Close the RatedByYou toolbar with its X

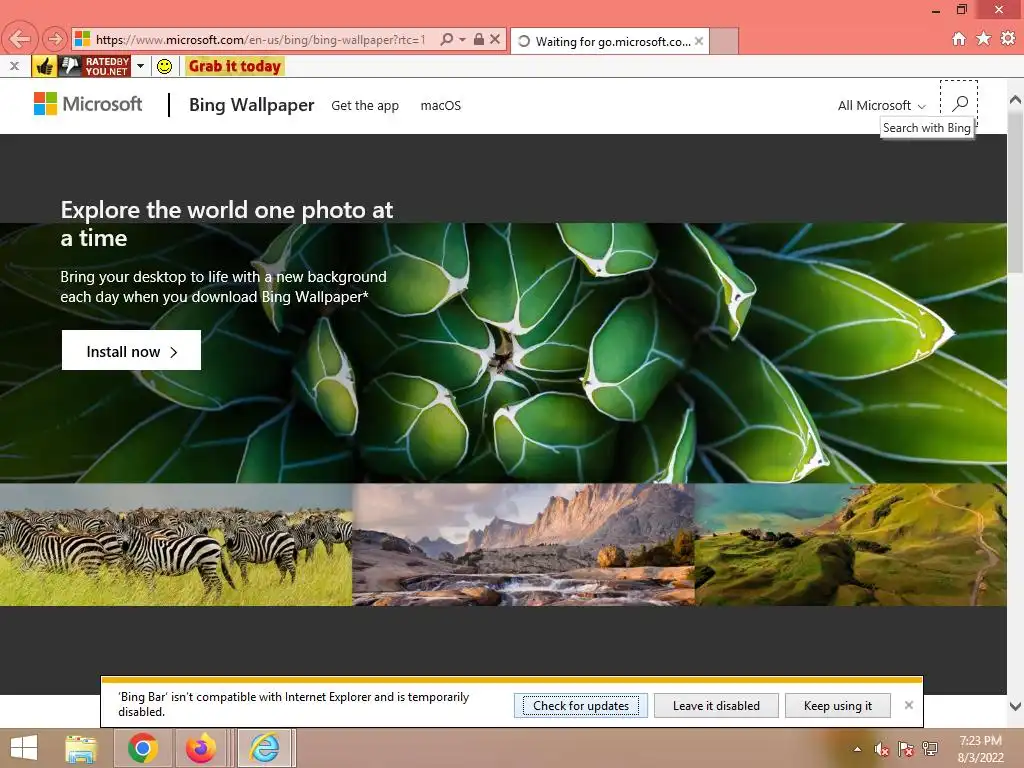[14, 66]
